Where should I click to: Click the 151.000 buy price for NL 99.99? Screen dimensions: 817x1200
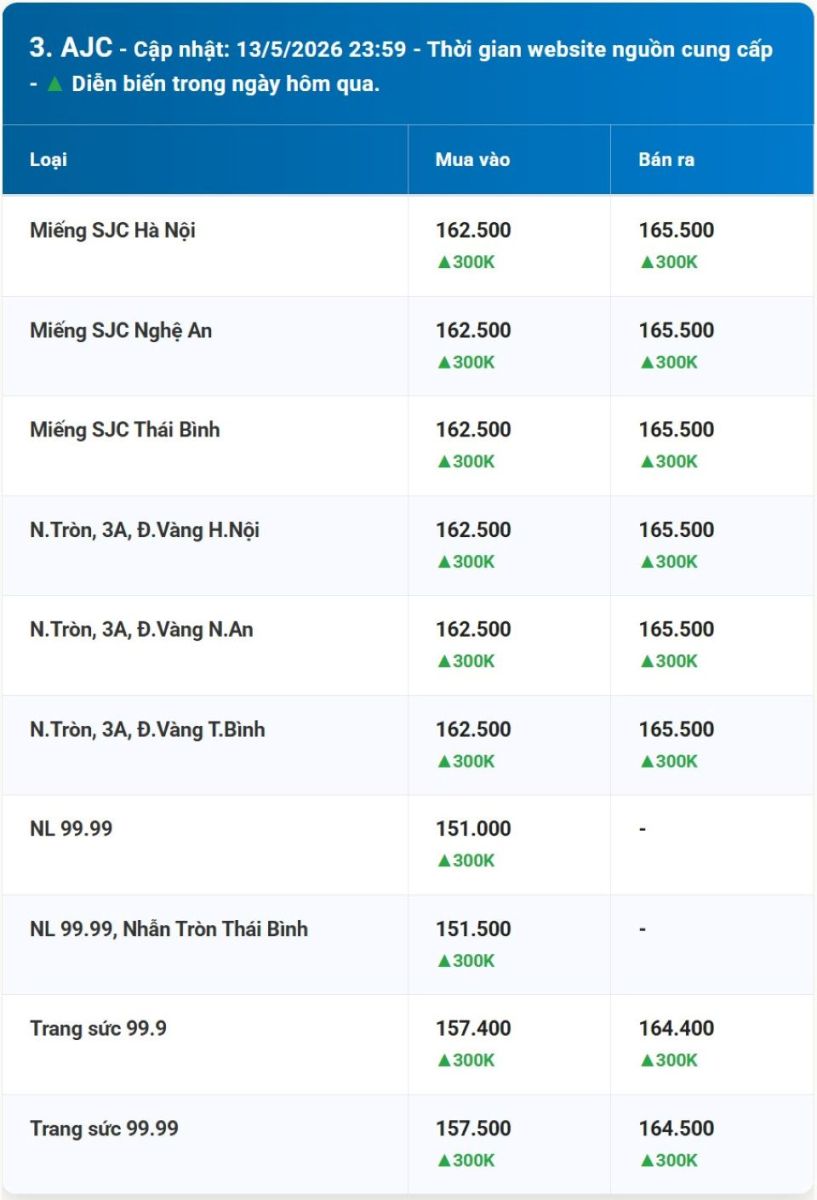(473, 828)
